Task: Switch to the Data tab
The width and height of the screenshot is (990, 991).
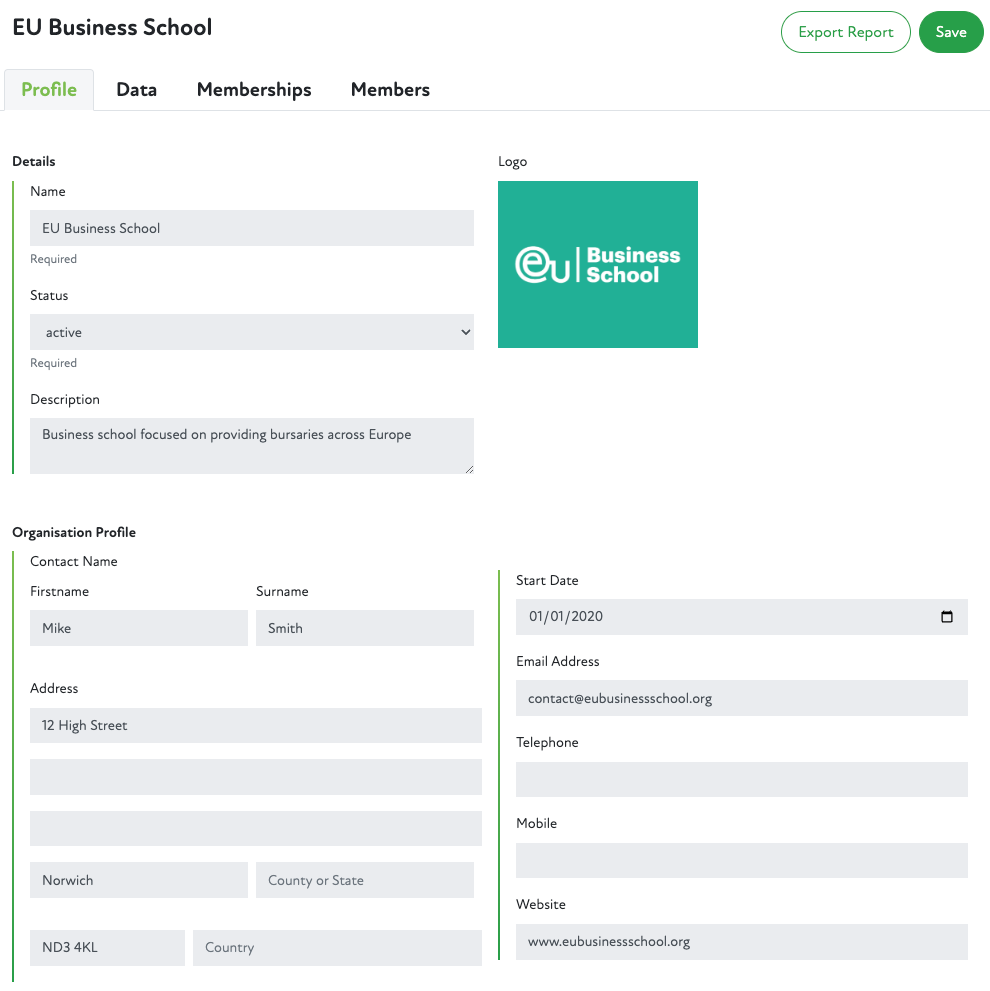Action: pyautogui.click(x=136, y=90)
